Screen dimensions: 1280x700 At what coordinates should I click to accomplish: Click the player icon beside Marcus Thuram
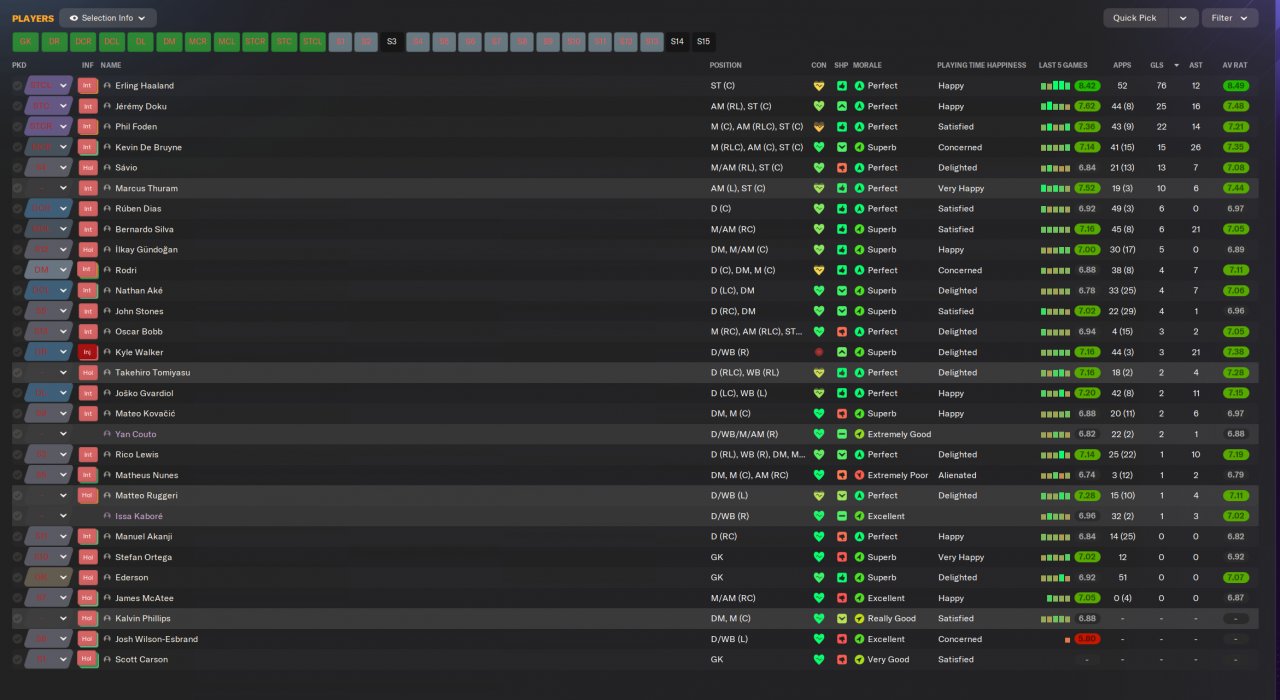(x=107, y=188)
